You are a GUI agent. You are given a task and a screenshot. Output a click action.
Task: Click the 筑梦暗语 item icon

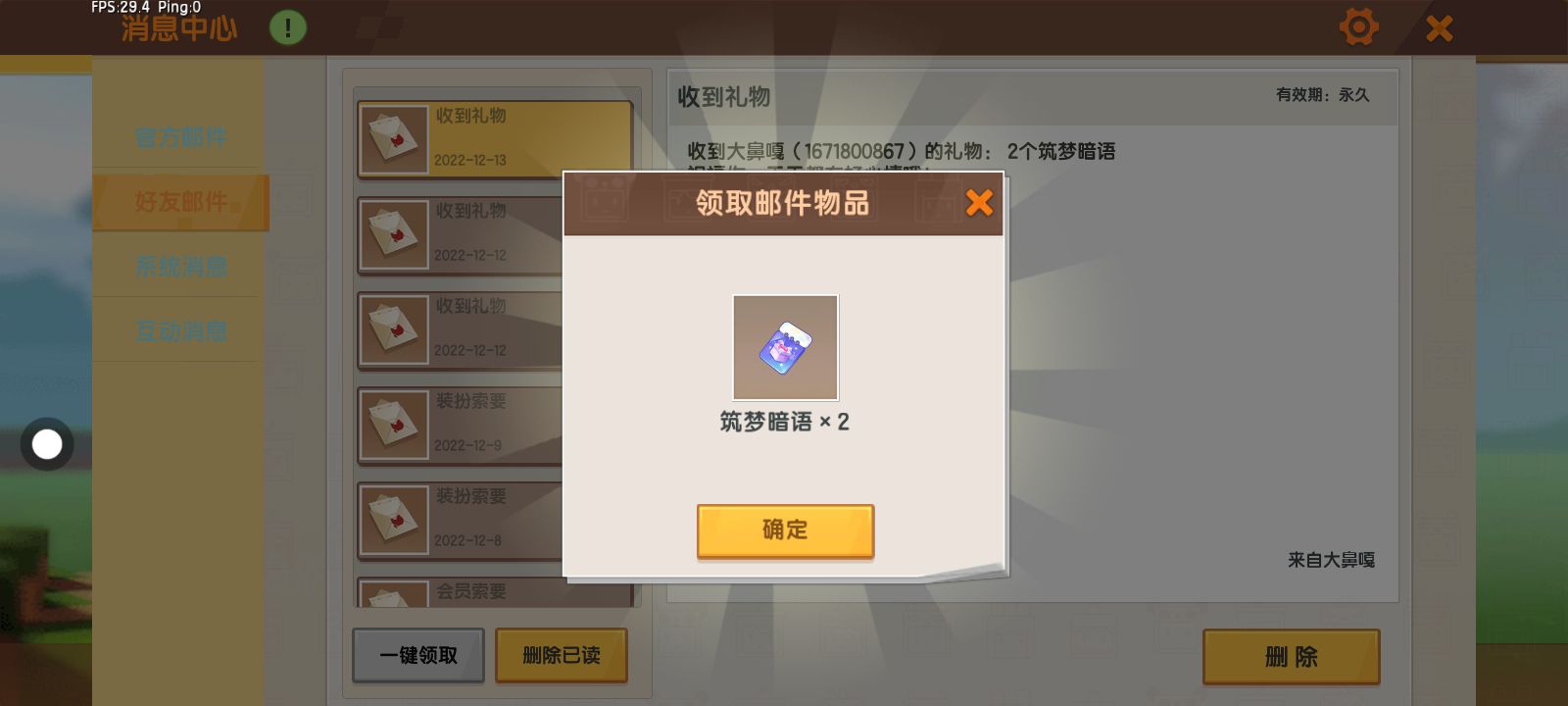point(785,347)
